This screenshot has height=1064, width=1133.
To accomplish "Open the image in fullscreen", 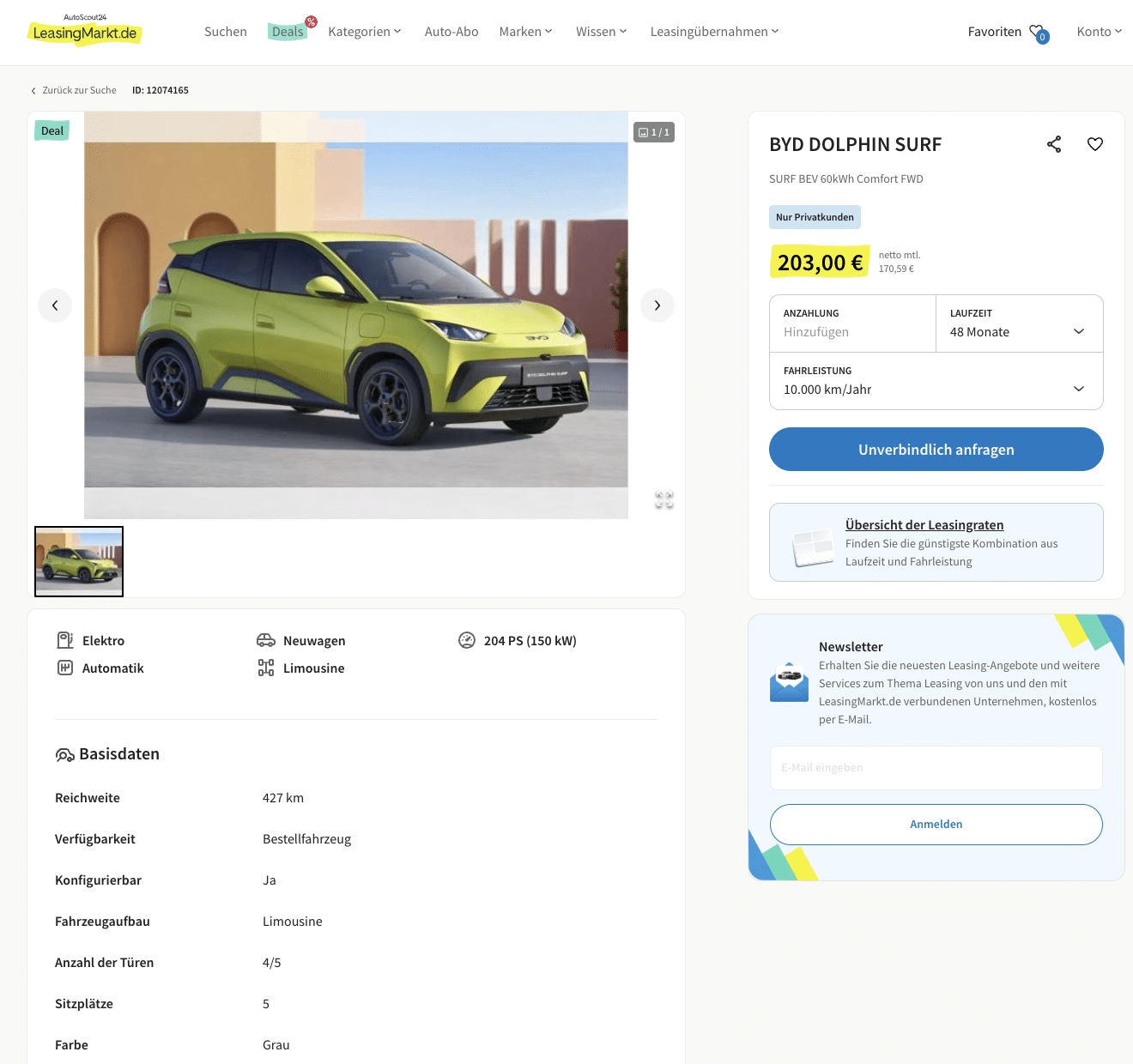I will (664, 500).
